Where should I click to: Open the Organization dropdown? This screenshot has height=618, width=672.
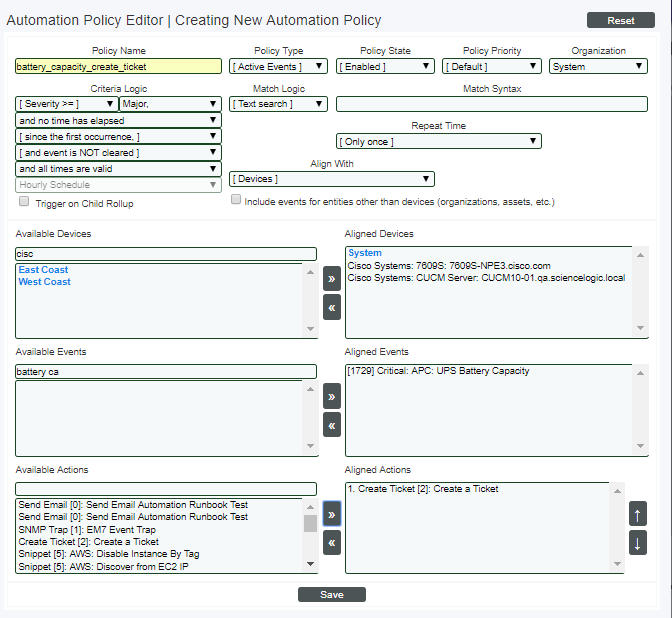598,67
